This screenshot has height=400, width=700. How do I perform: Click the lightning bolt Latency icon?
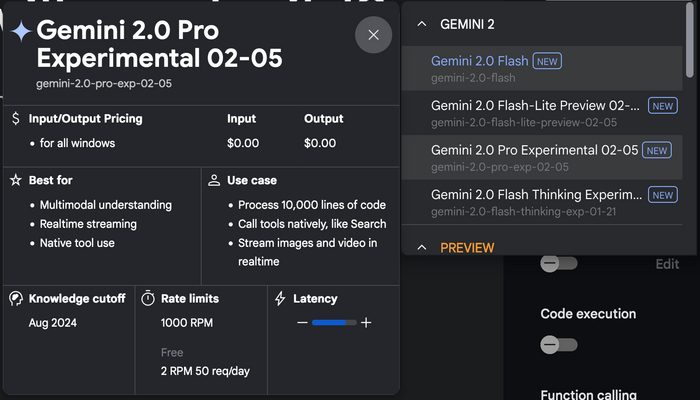click(279, 298)
